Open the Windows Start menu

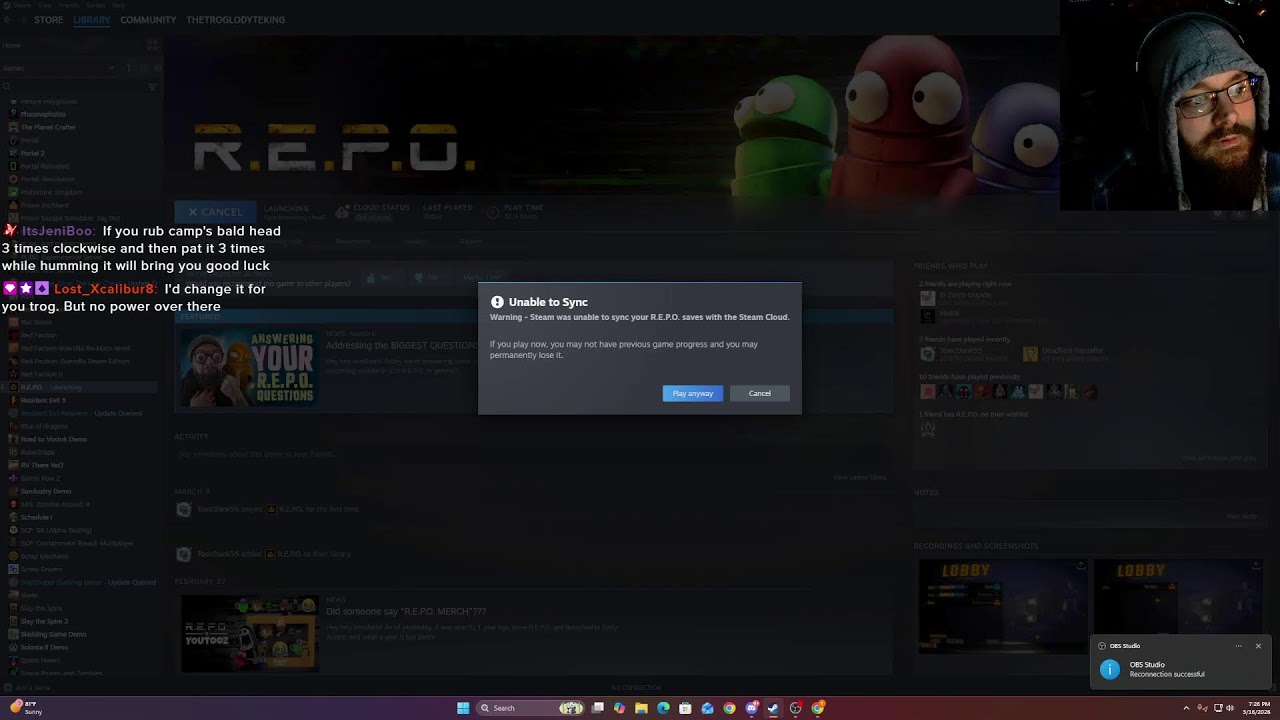463,708
